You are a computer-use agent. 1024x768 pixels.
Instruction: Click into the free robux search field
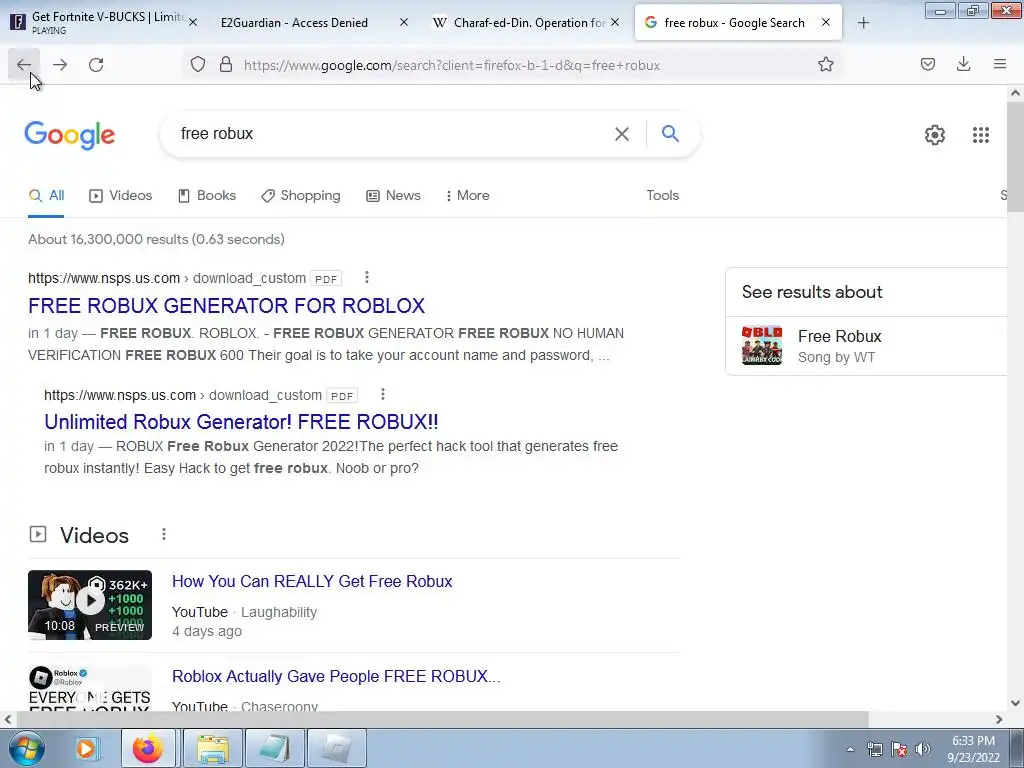point(392,134)
